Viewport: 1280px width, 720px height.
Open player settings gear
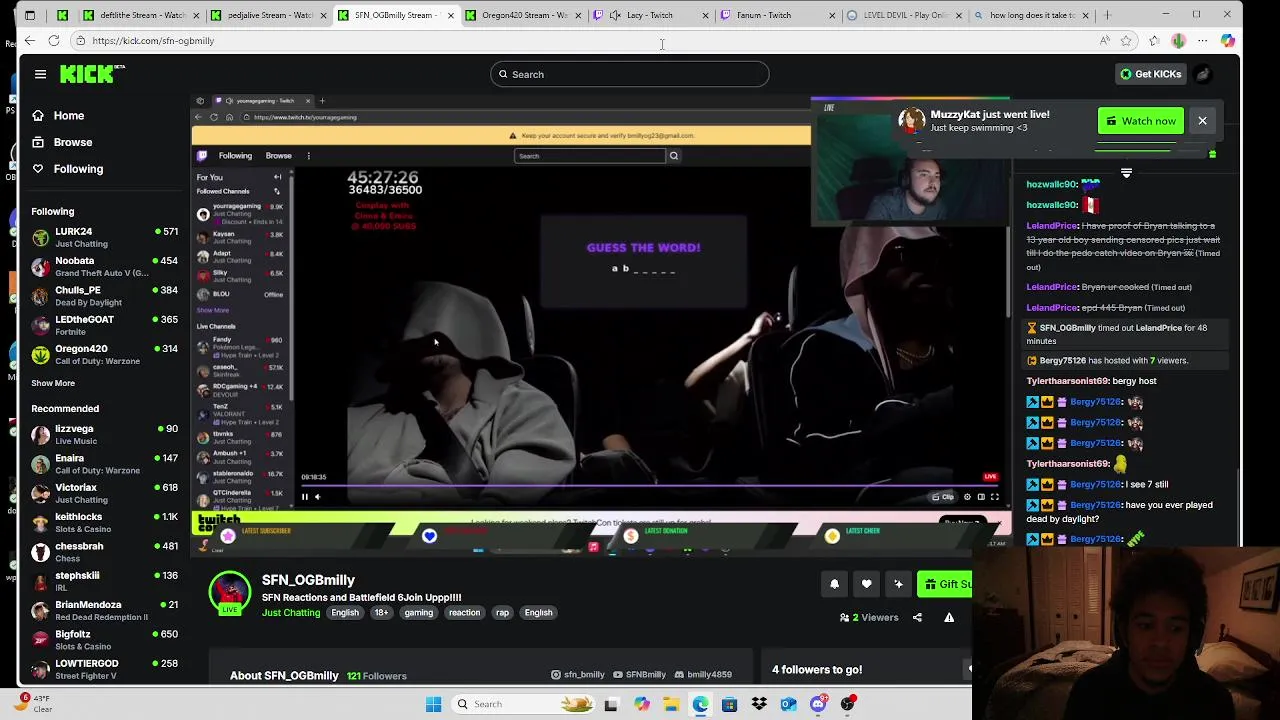[967, 497]
